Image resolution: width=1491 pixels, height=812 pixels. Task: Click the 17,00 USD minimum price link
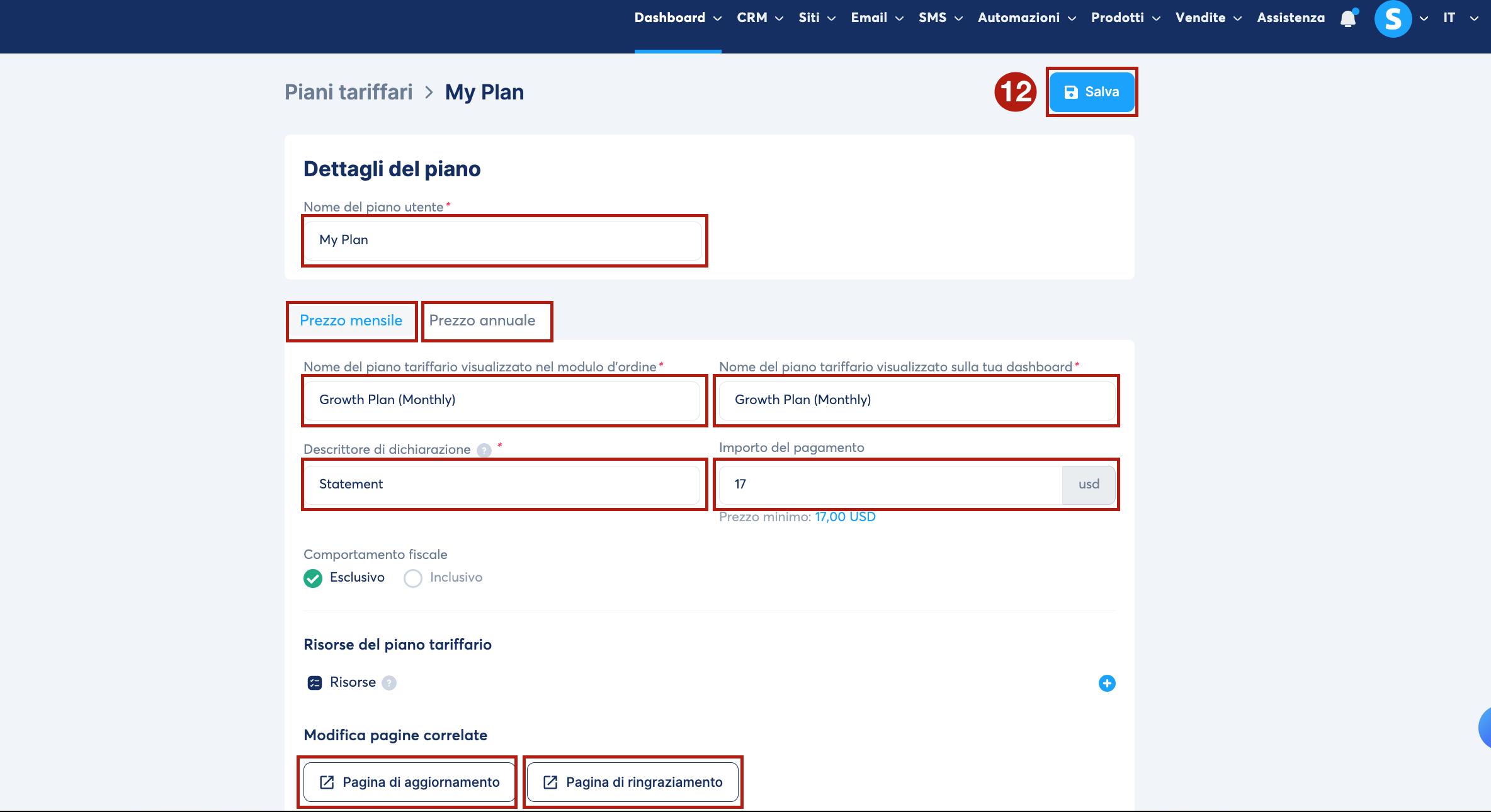[x=845, y=517]
